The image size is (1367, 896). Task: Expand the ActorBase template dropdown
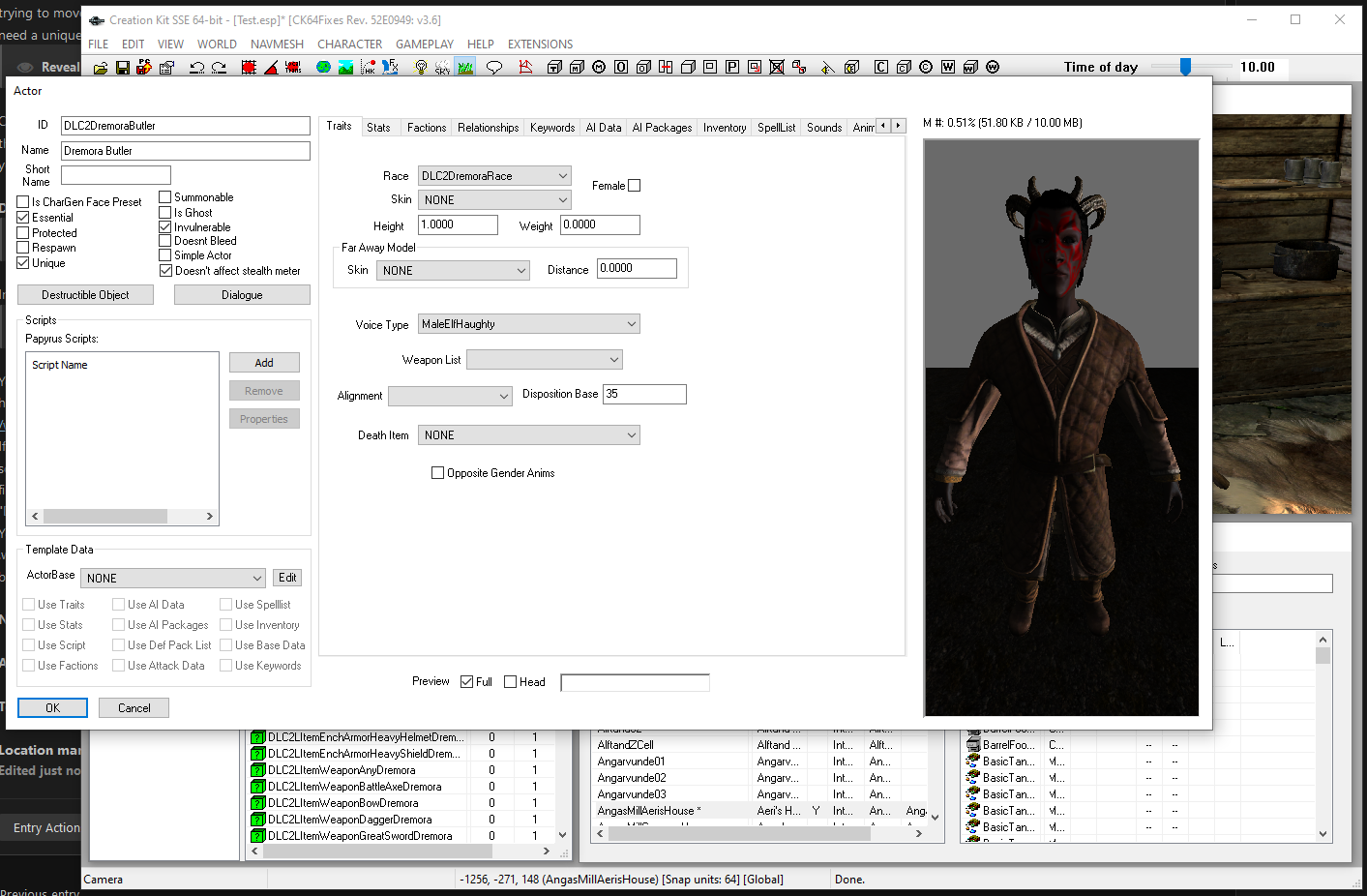point(173,579)
